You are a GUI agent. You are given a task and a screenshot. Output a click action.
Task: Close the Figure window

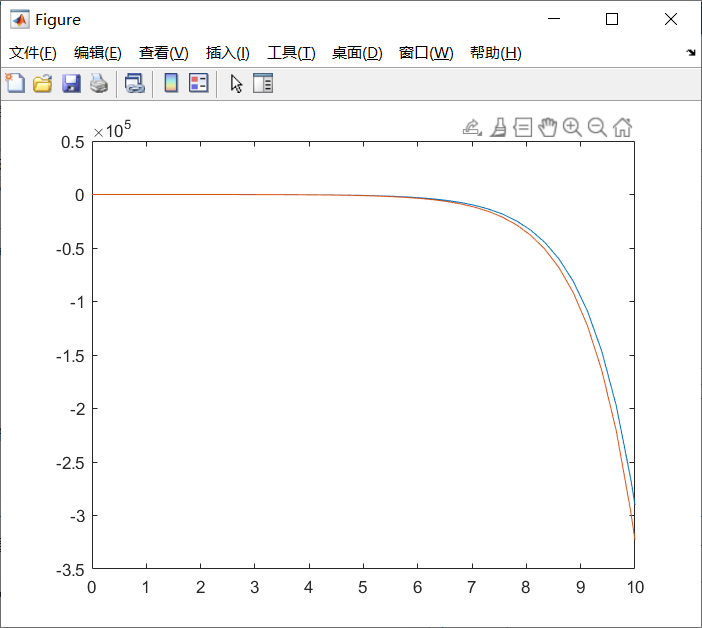pyautogui.click(x=671, y=19)
